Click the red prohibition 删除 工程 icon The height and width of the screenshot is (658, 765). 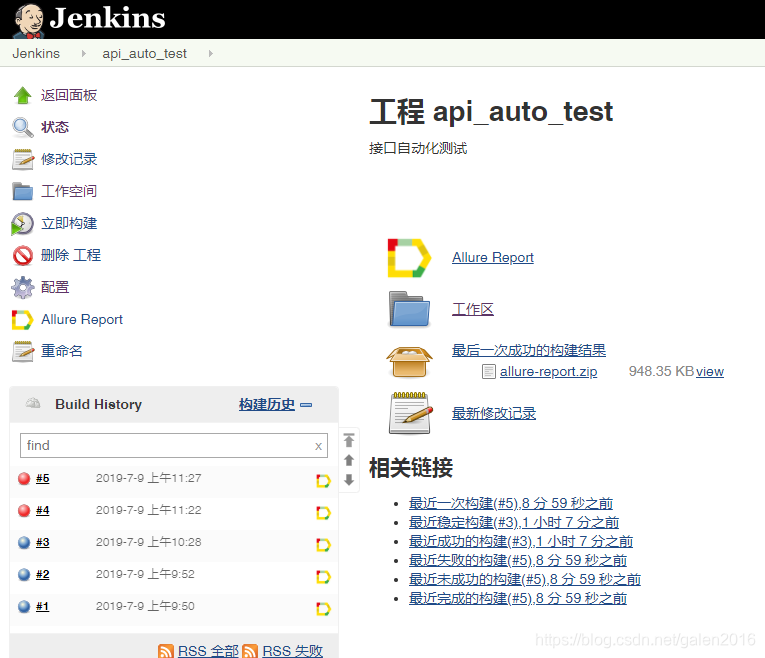[22, 256]
